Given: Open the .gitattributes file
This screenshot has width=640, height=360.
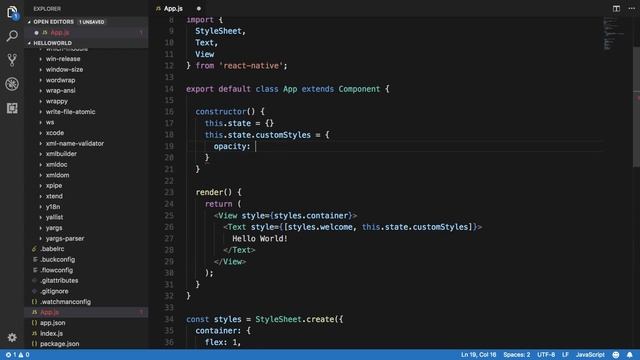Looking at the screenshot, I should (59, 281).
